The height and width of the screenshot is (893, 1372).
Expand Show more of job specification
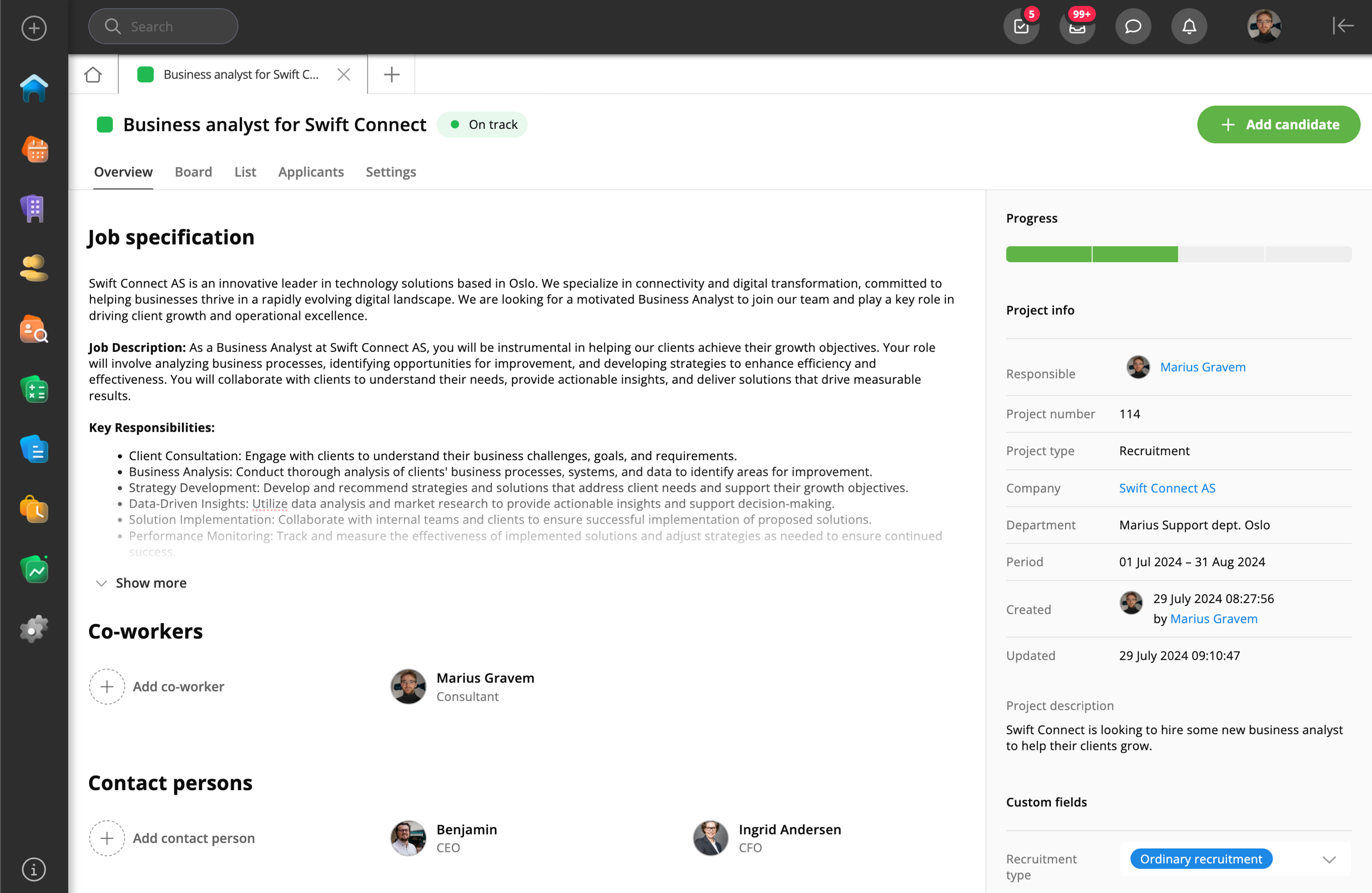click(x=141, y=583)
